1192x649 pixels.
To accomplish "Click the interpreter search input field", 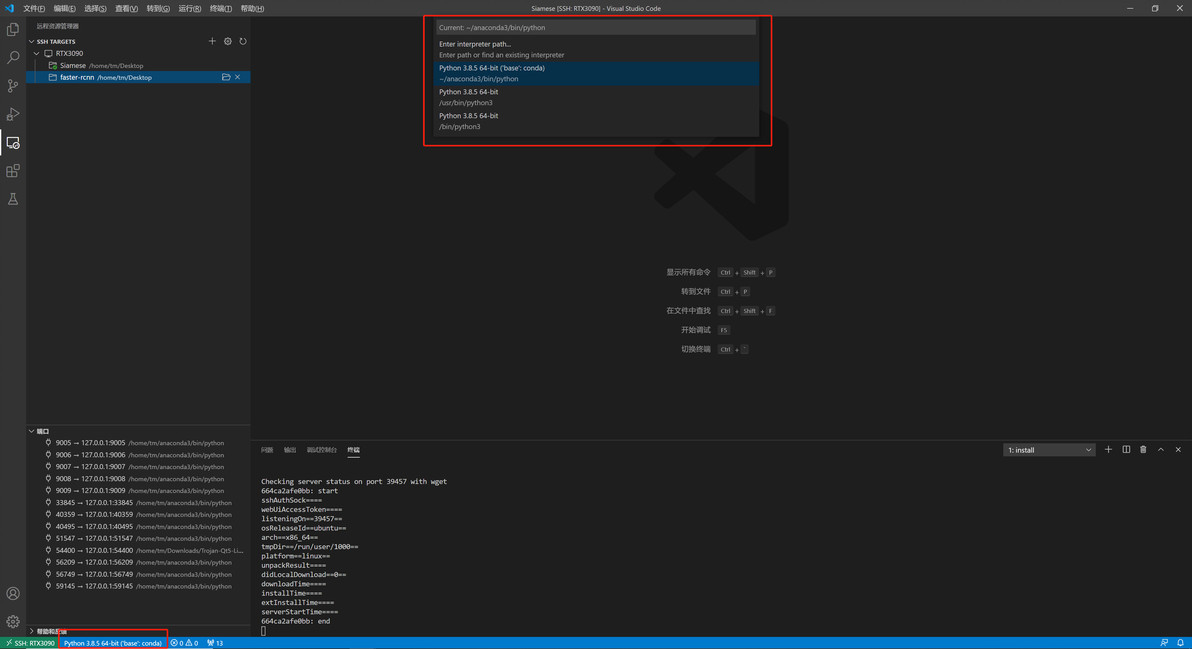I will pos(596,27).
